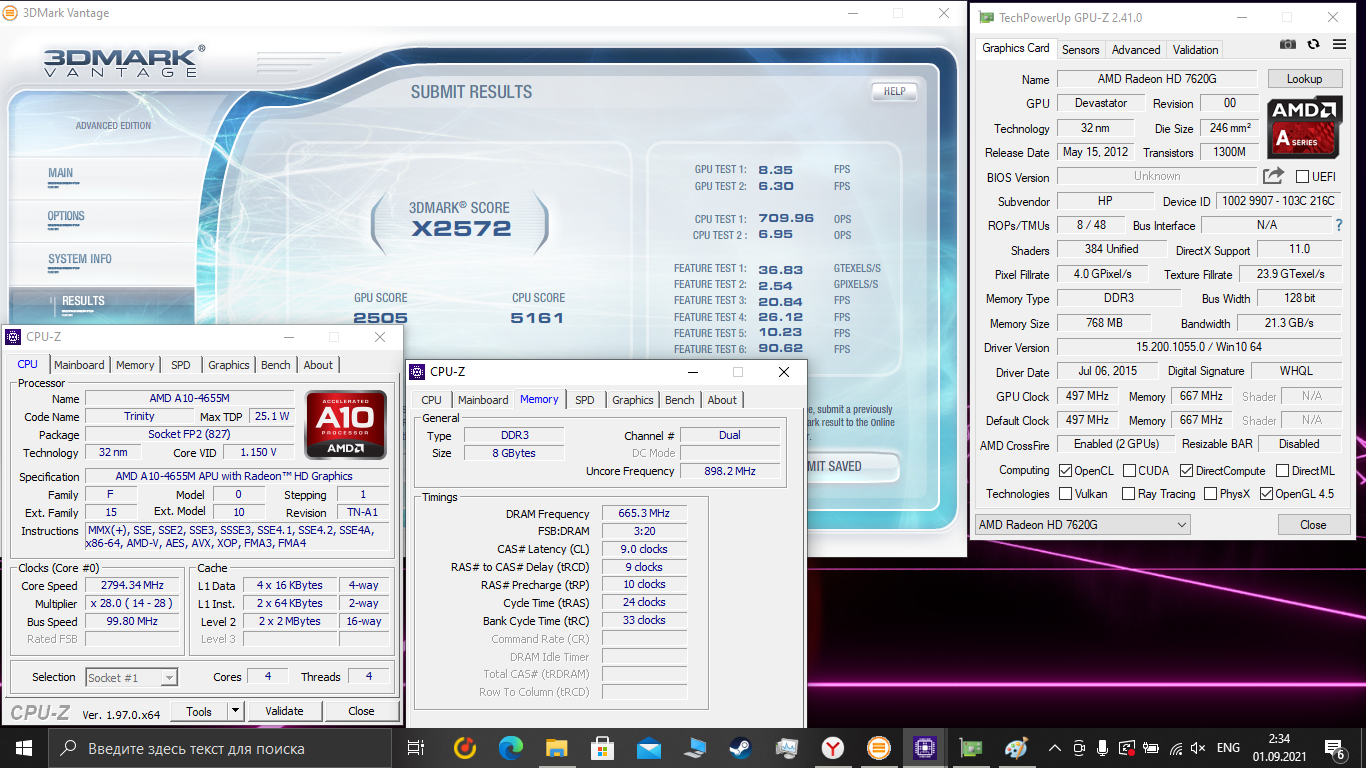The height and width of the screenshot is (768, 1366).
Task: Toggle the UEFI checkbox in GPU-Z
Action: pos(1302,177)
